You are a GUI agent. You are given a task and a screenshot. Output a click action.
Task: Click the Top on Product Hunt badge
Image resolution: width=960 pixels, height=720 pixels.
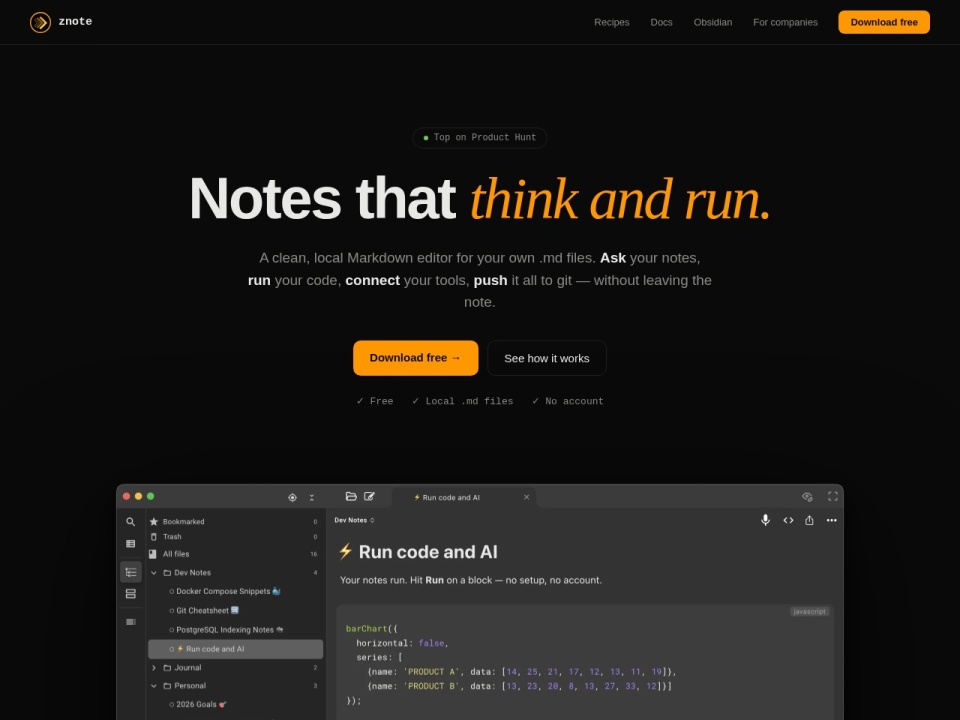479,137
